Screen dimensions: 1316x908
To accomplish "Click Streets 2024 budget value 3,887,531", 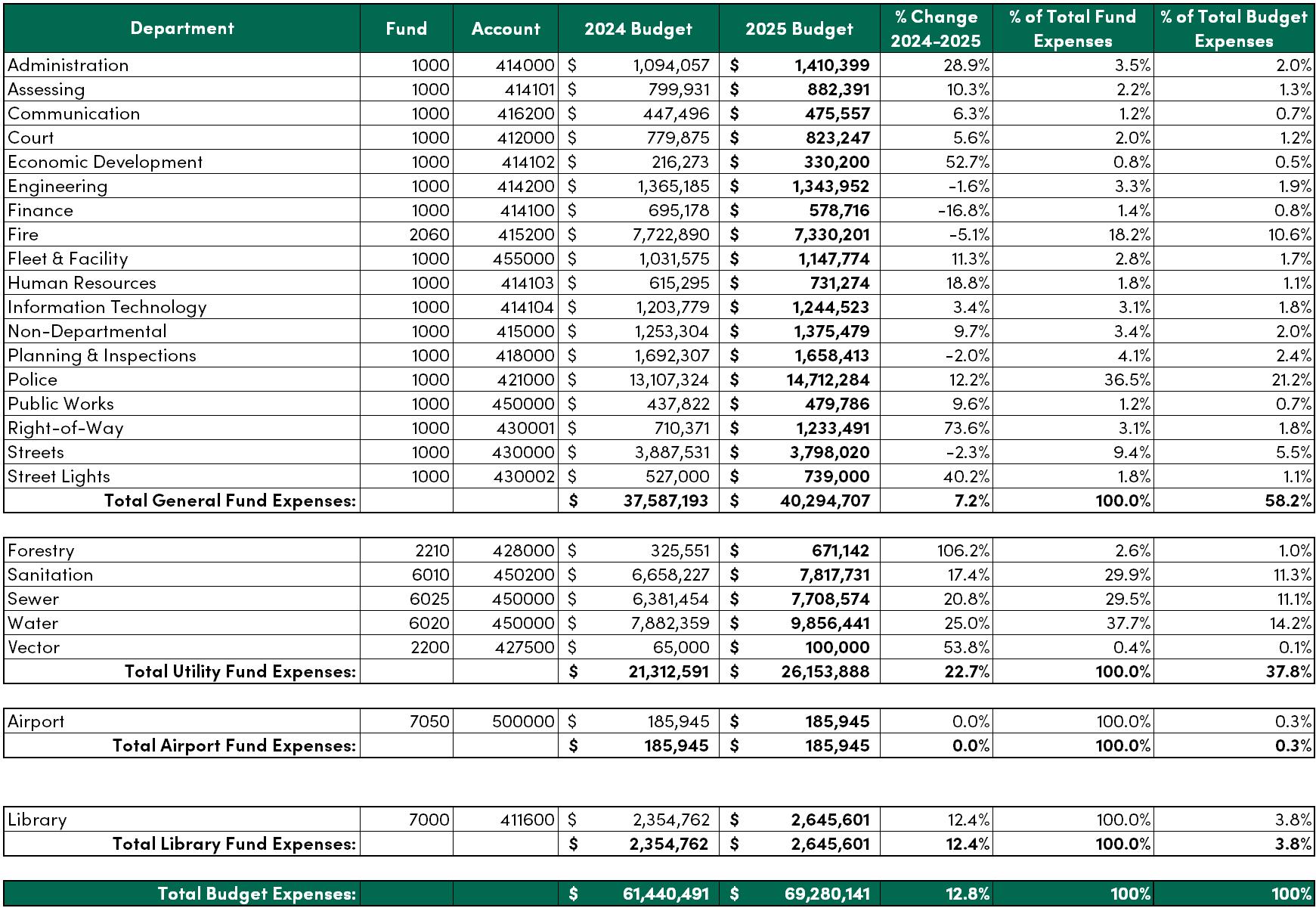I will click(x=671, y=452).
